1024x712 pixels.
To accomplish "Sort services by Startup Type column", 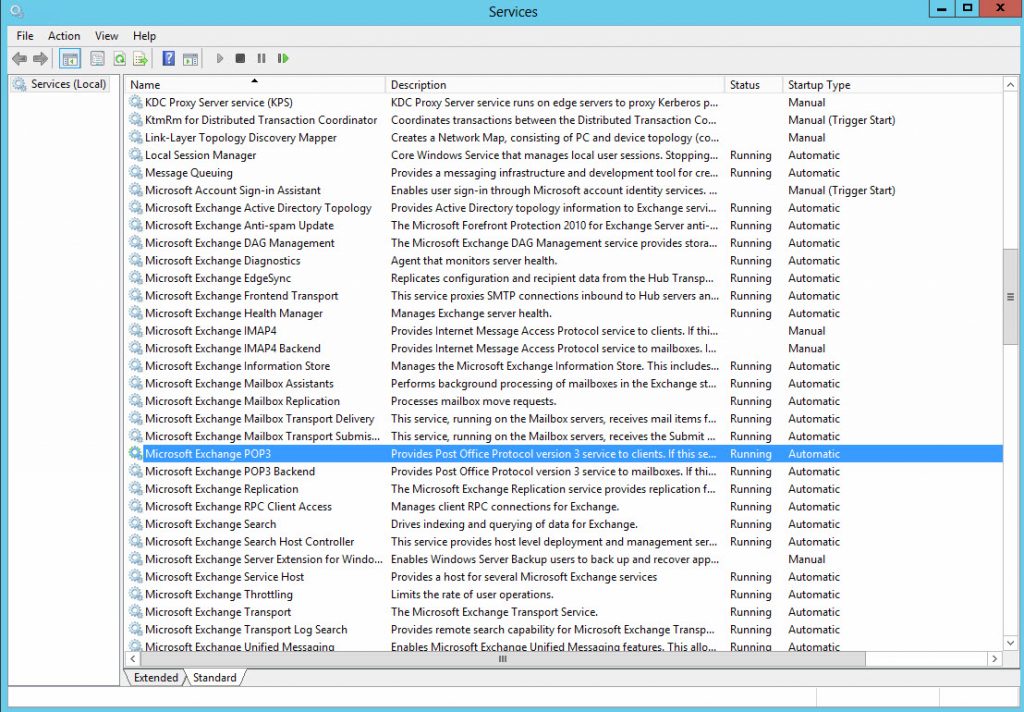I will click(890, 85).
